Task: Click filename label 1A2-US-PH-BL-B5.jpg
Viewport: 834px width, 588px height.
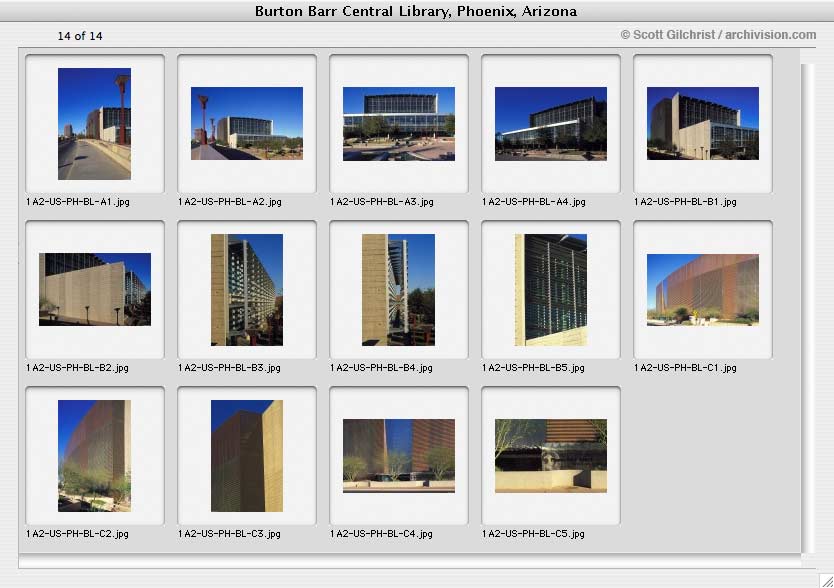Action: 533,368
